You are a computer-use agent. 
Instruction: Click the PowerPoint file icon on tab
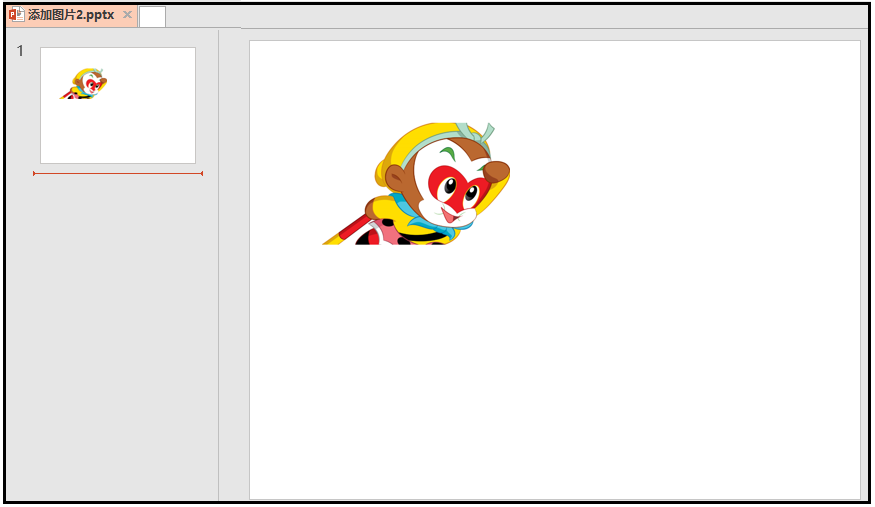[17, 15]
